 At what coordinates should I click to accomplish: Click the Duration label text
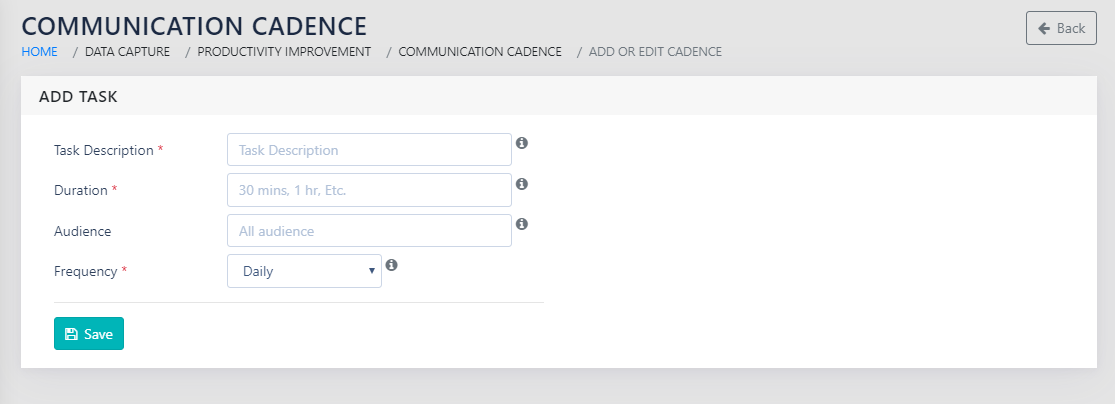[x=80, y=190]
